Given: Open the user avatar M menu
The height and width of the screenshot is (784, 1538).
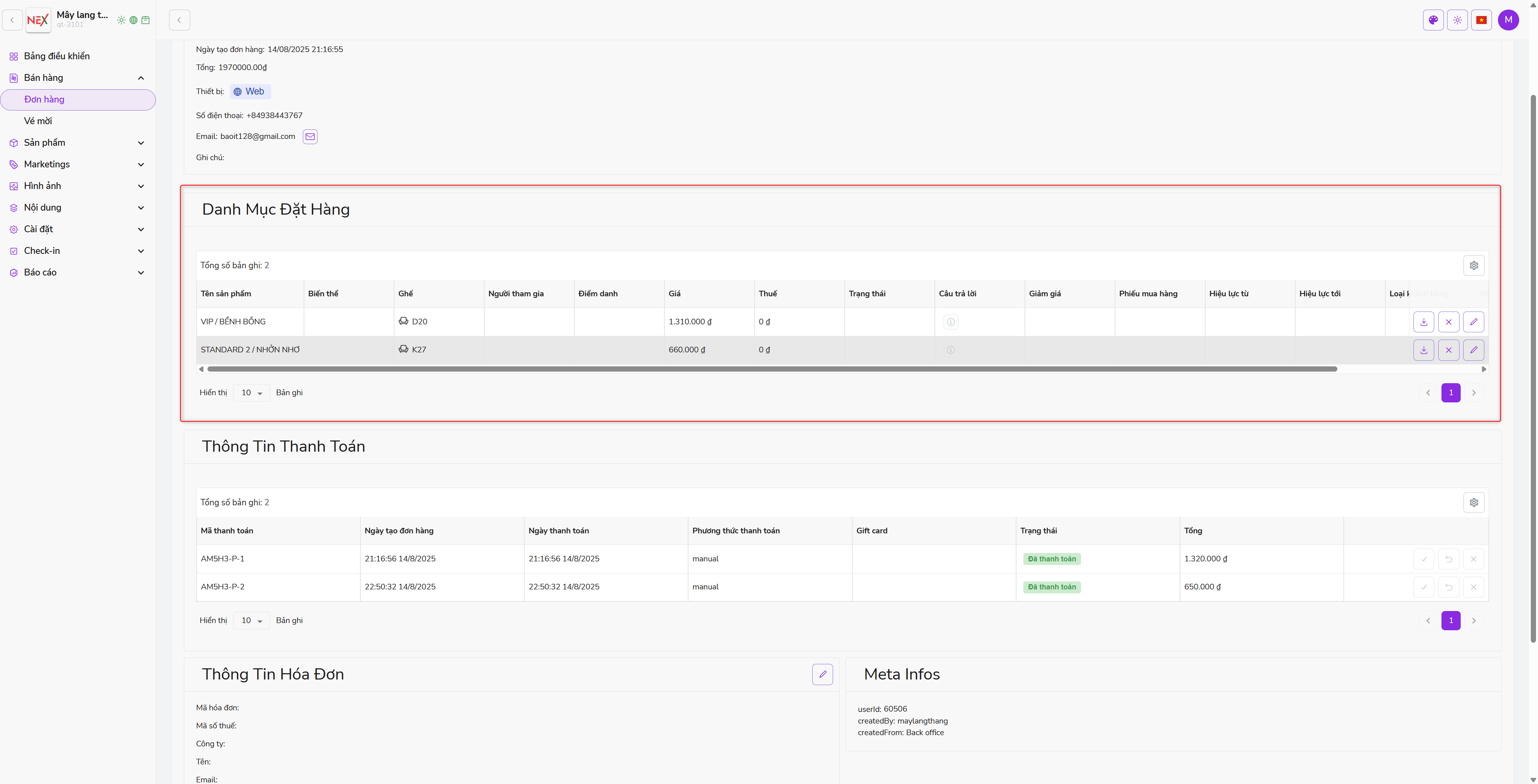Looking at the screenshot, I should (1508, 20).
